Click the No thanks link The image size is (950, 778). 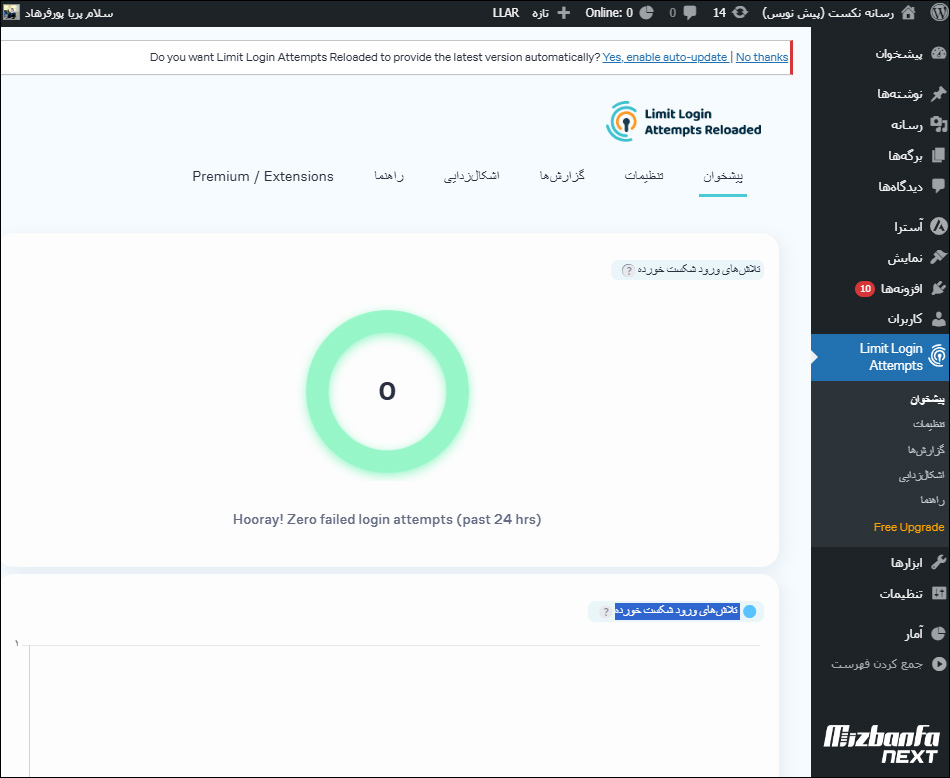point(762,57)
